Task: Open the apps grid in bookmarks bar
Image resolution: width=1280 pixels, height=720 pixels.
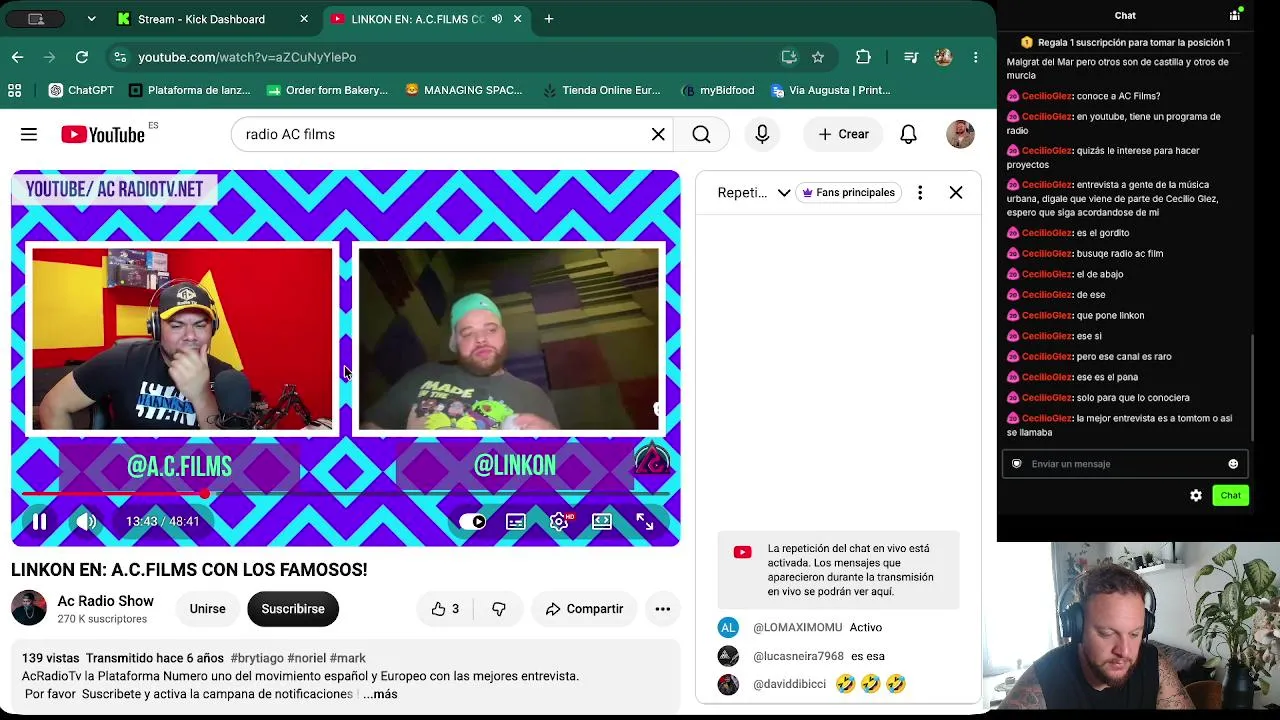Action: pos(15,90)
